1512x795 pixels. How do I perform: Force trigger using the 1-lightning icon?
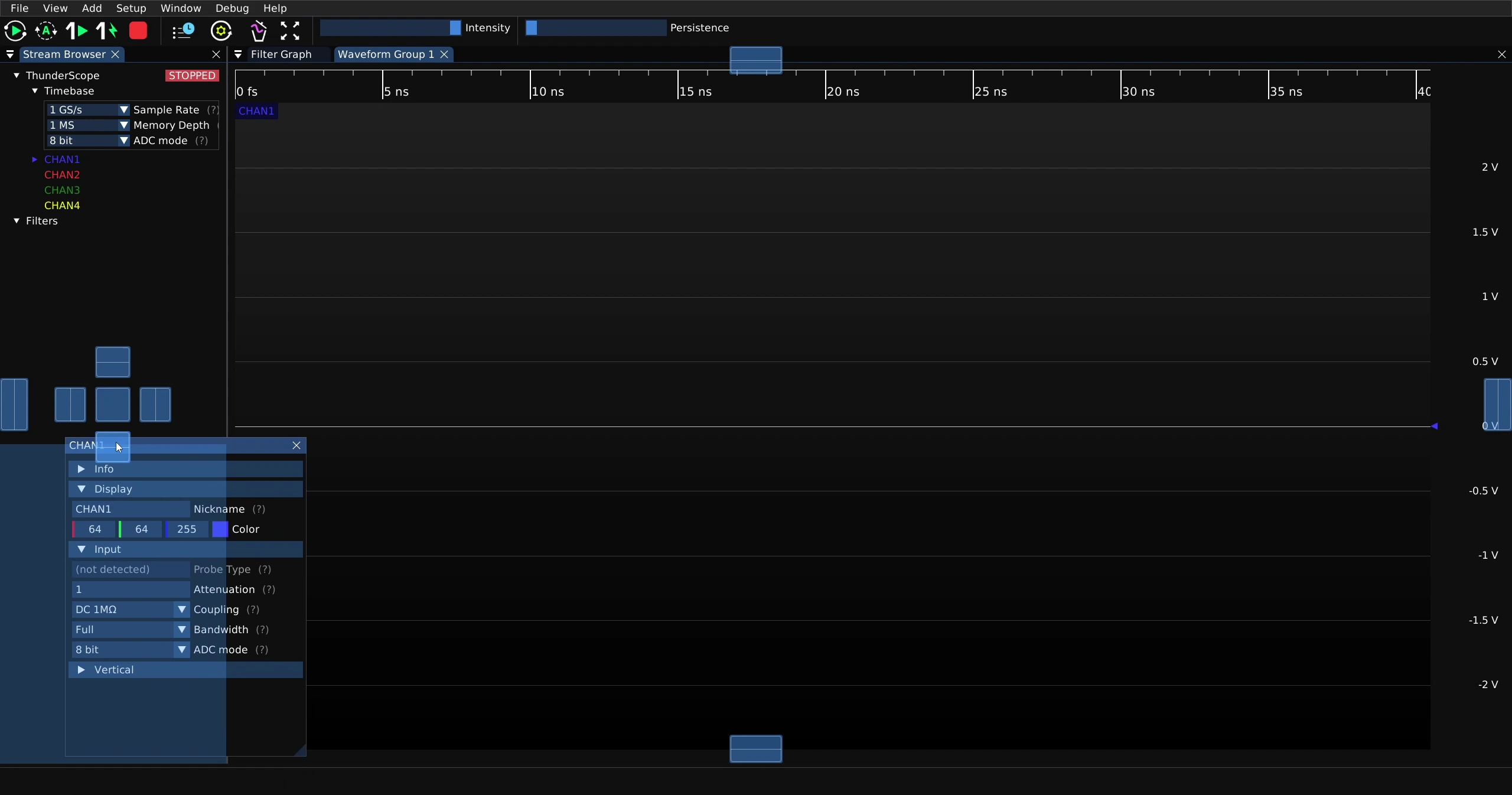pyautogui.click(x=107, y=31)
